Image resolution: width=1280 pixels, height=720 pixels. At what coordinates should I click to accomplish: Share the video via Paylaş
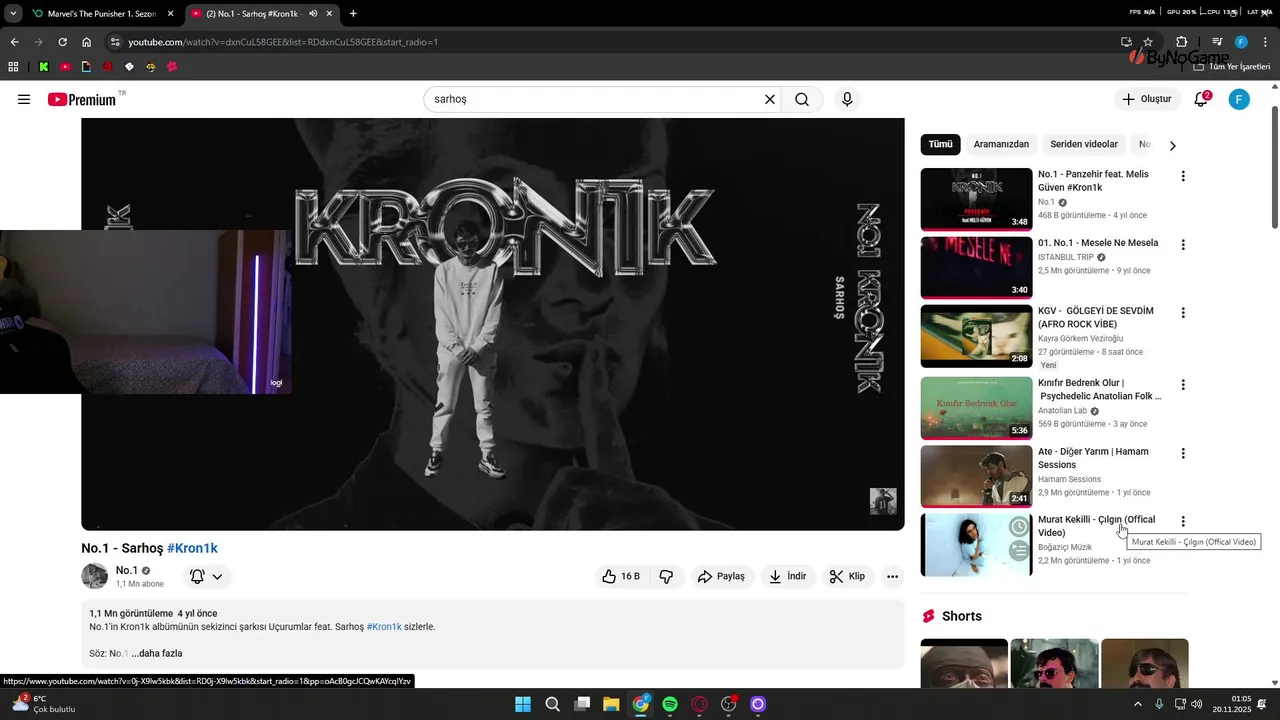[x=721, y=576]
